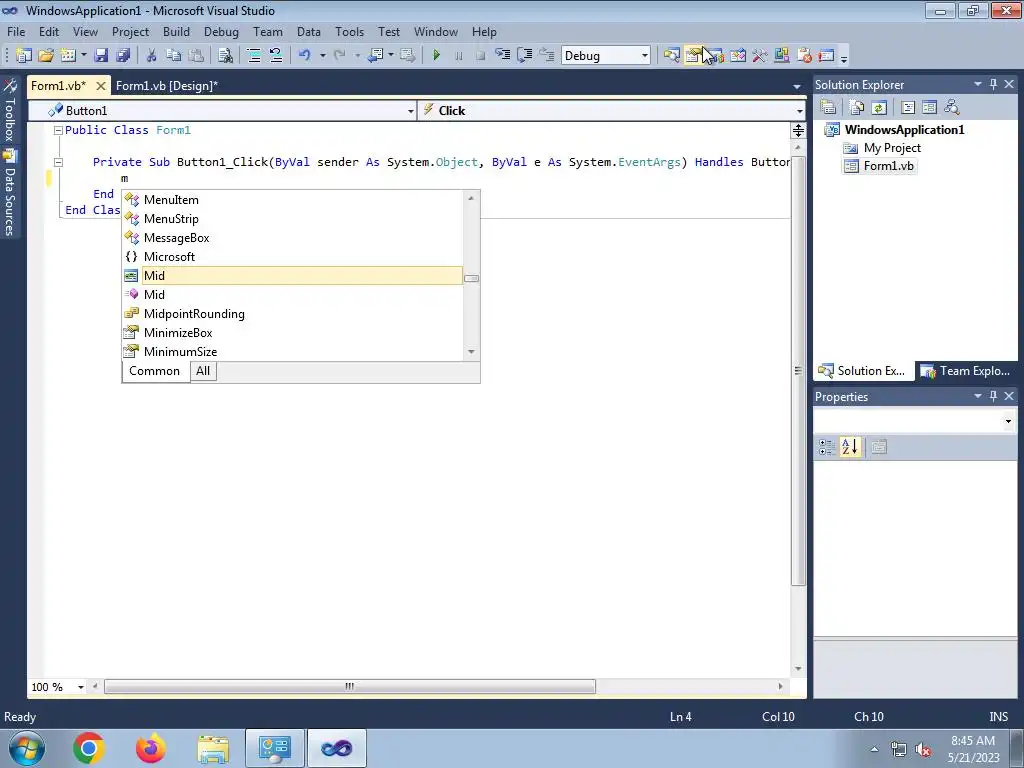
Task: Click the Undo arrow icon
Action: [x=304, y=56]
